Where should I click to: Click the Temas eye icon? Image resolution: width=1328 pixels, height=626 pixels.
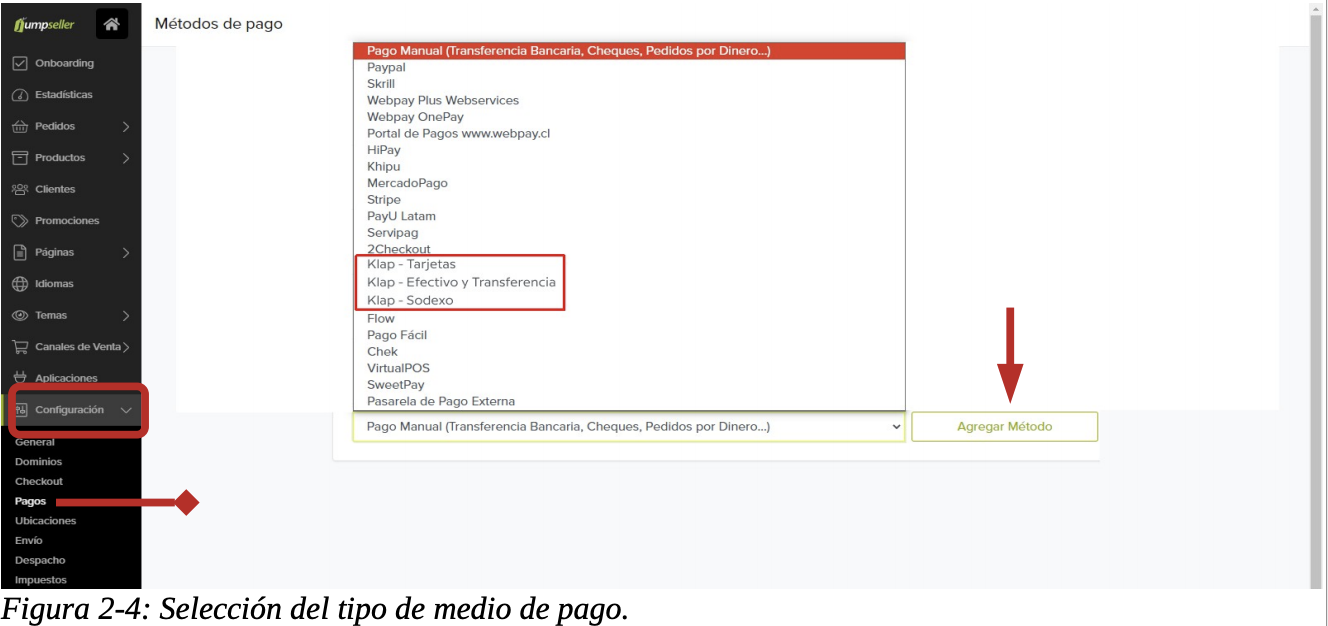[20, 315]
